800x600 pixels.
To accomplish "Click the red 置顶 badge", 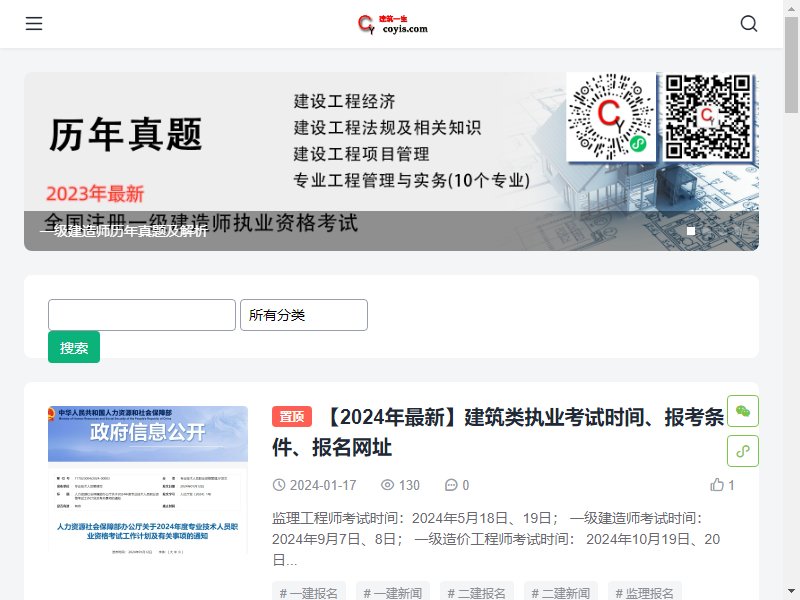I will tap(292, 417).
